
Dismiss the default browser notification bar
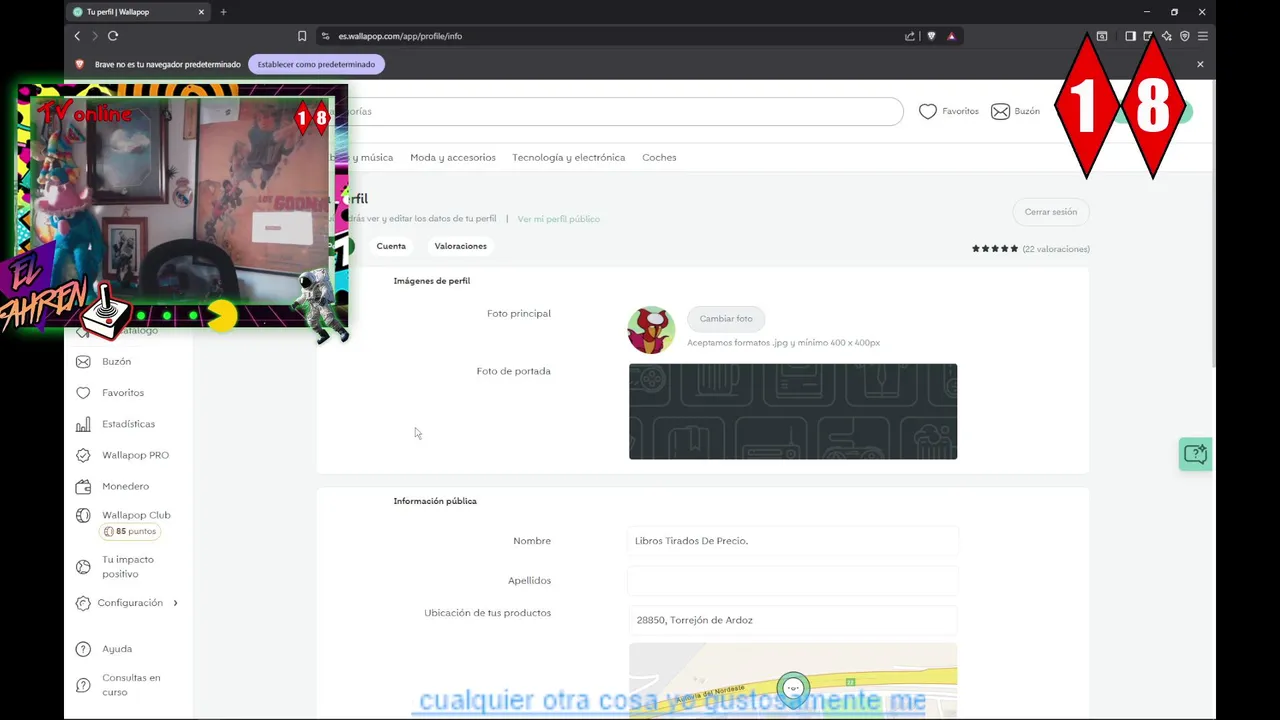click(x=1200, y=64)
